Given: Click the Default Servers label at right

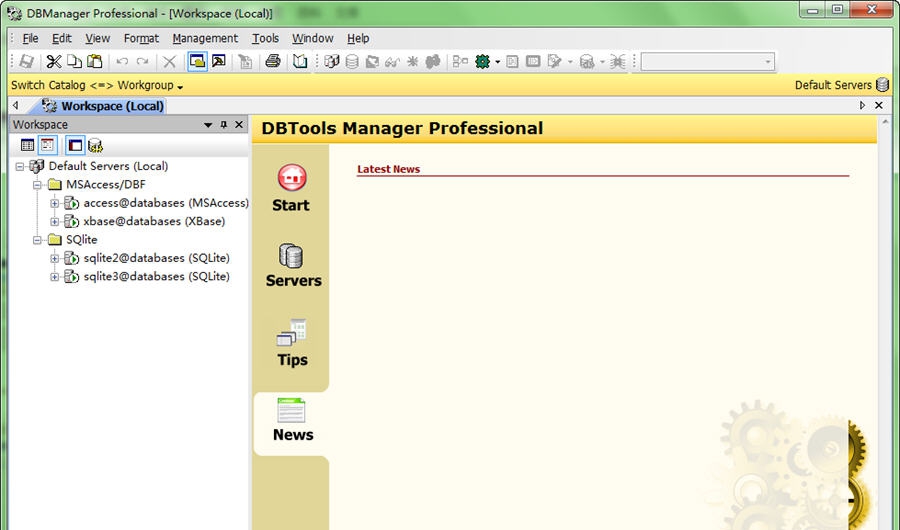Looking at the screenshot, I should pyautogui.click(x=833, y=85).
